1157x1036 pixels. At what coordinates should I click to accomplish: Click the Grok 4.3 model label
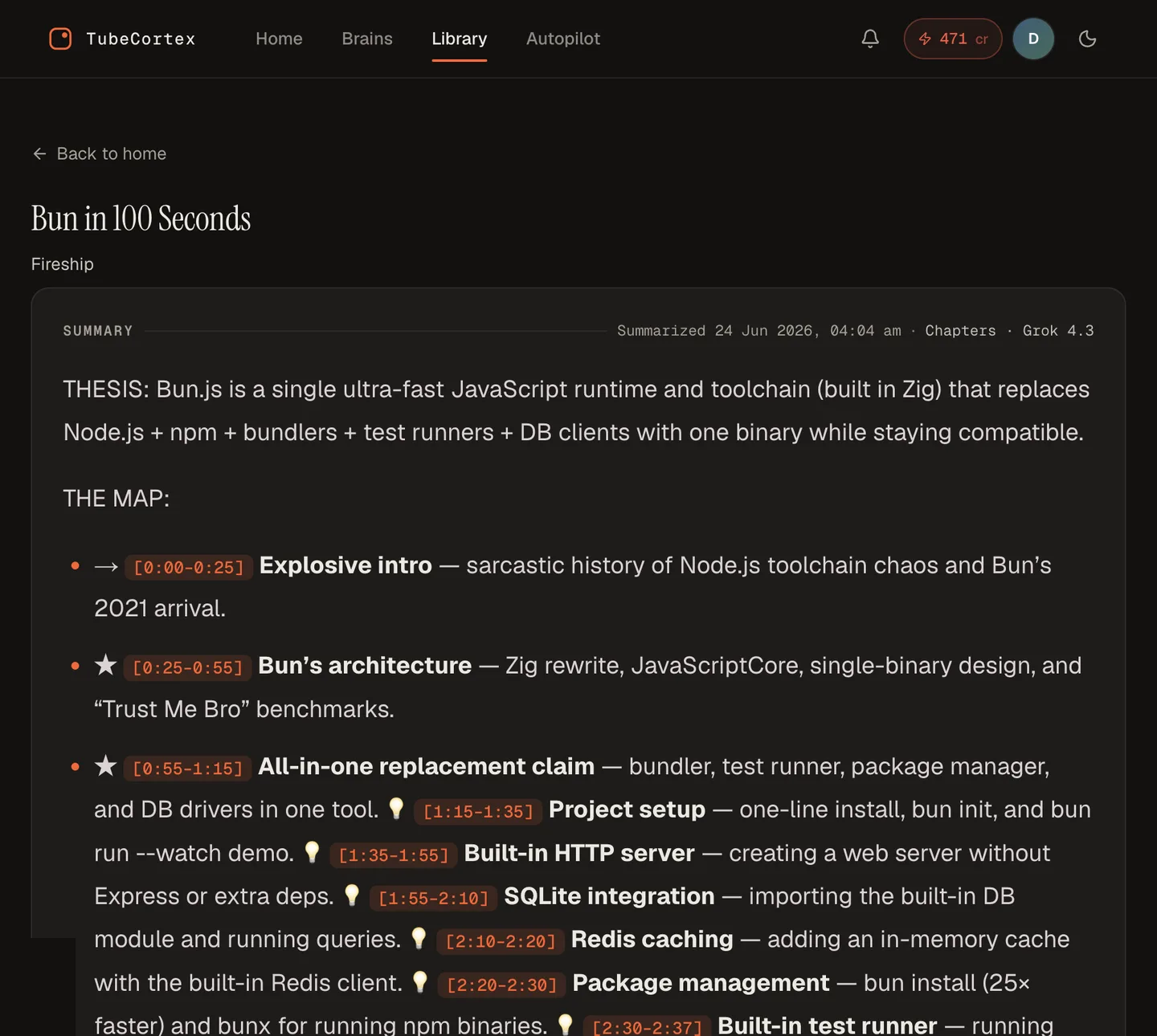[1058, 331]
